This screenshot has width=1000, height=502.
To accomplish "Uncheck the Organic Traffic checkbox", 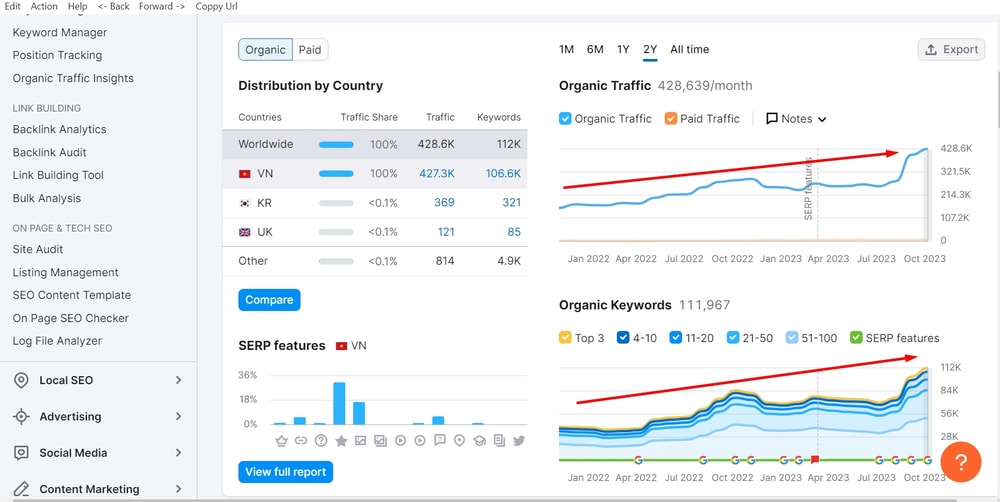I will (x=564, y=119).
